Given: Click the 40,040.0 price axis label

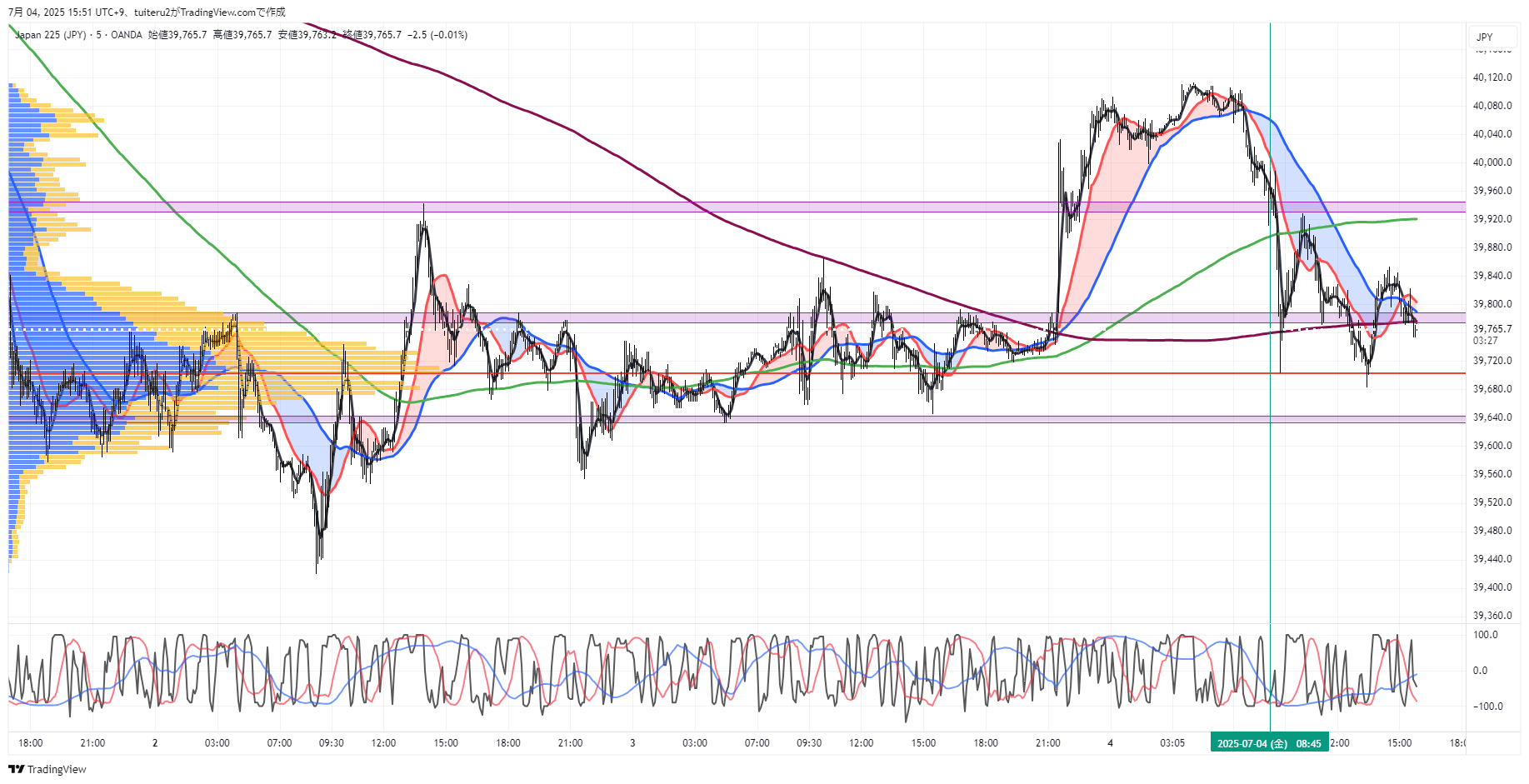Looking at the screenshot, I should click(x=1492, y=134).
